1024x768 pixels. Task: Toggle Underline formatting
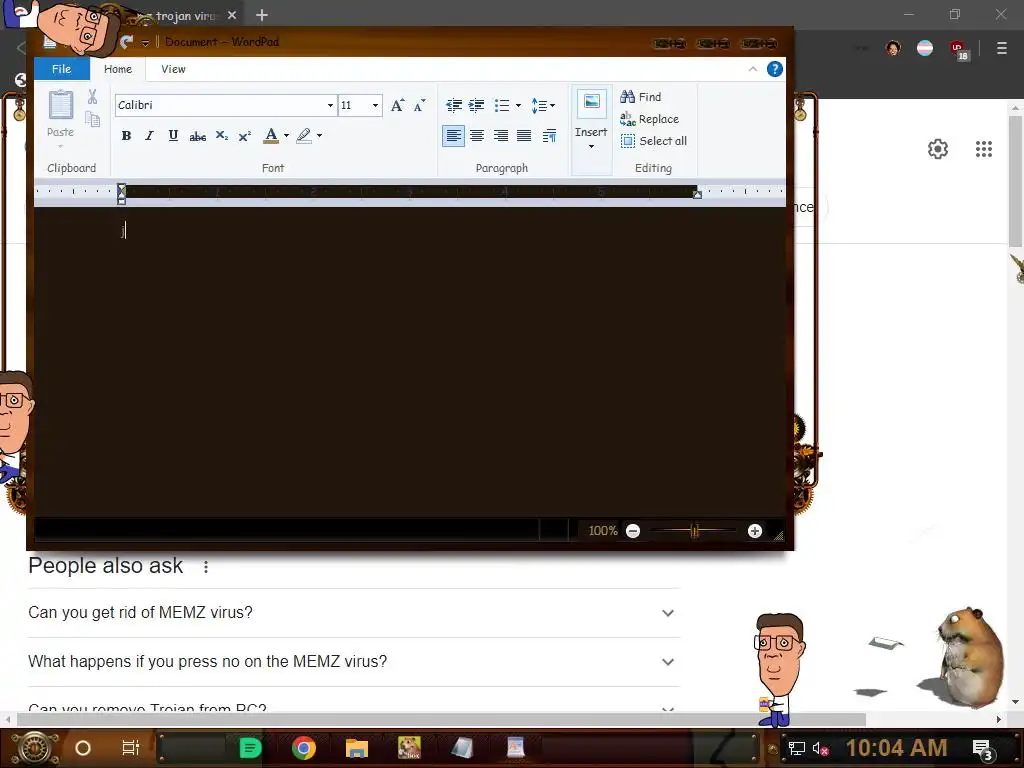(x=173, y=136)
